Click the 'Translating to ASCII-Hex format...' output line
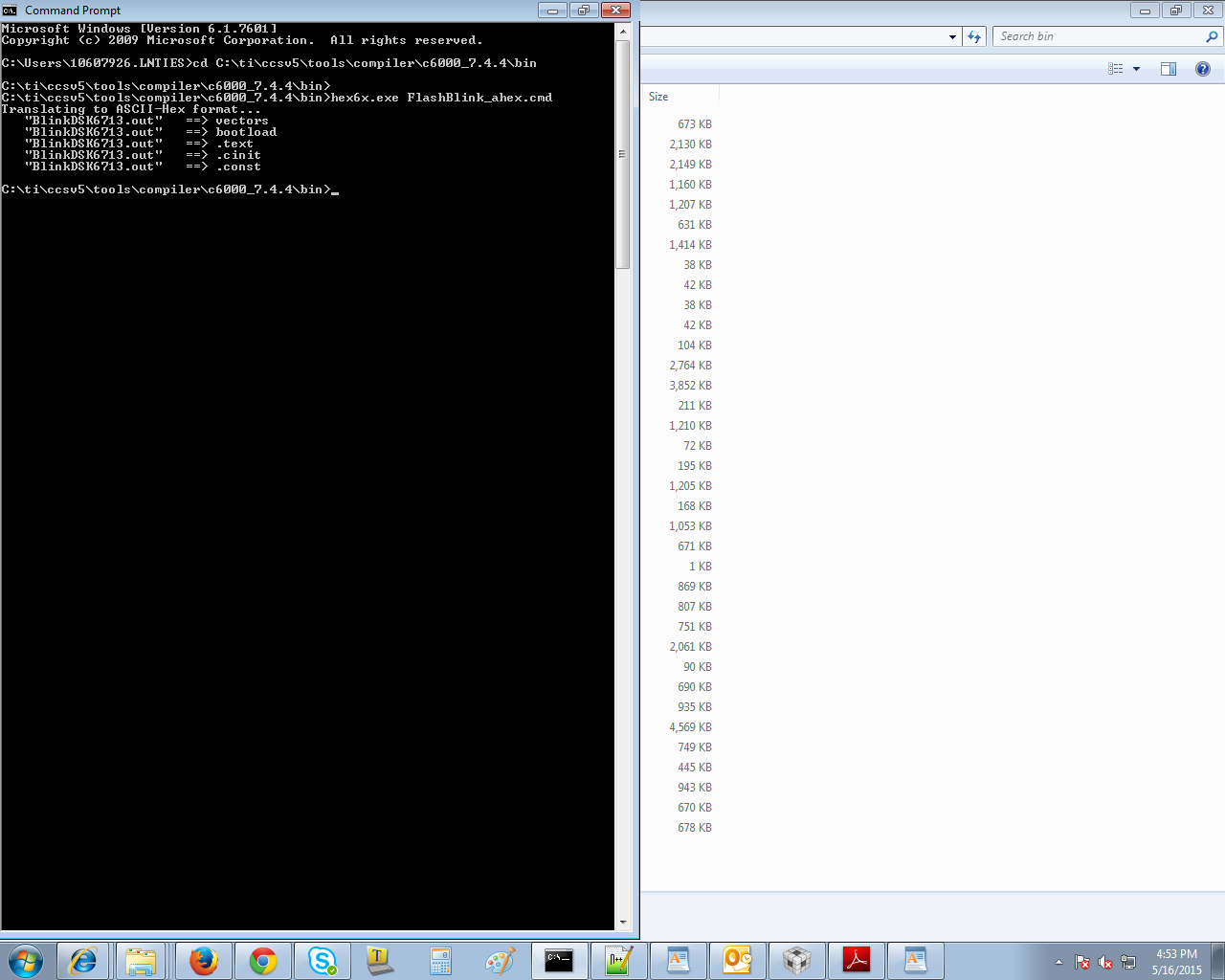This screenshot has width=1225, height=980. click(130, 109)
